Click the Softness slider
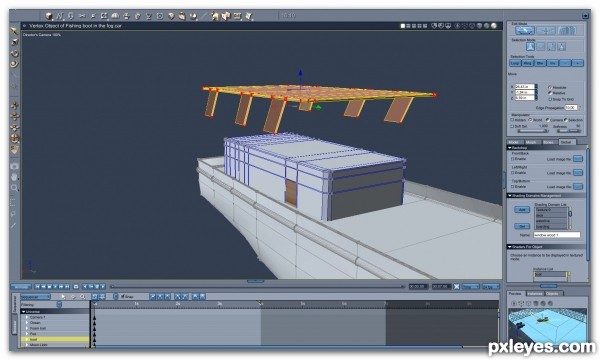The width and height of the screenshot is (600, 360). pos(568,131)
